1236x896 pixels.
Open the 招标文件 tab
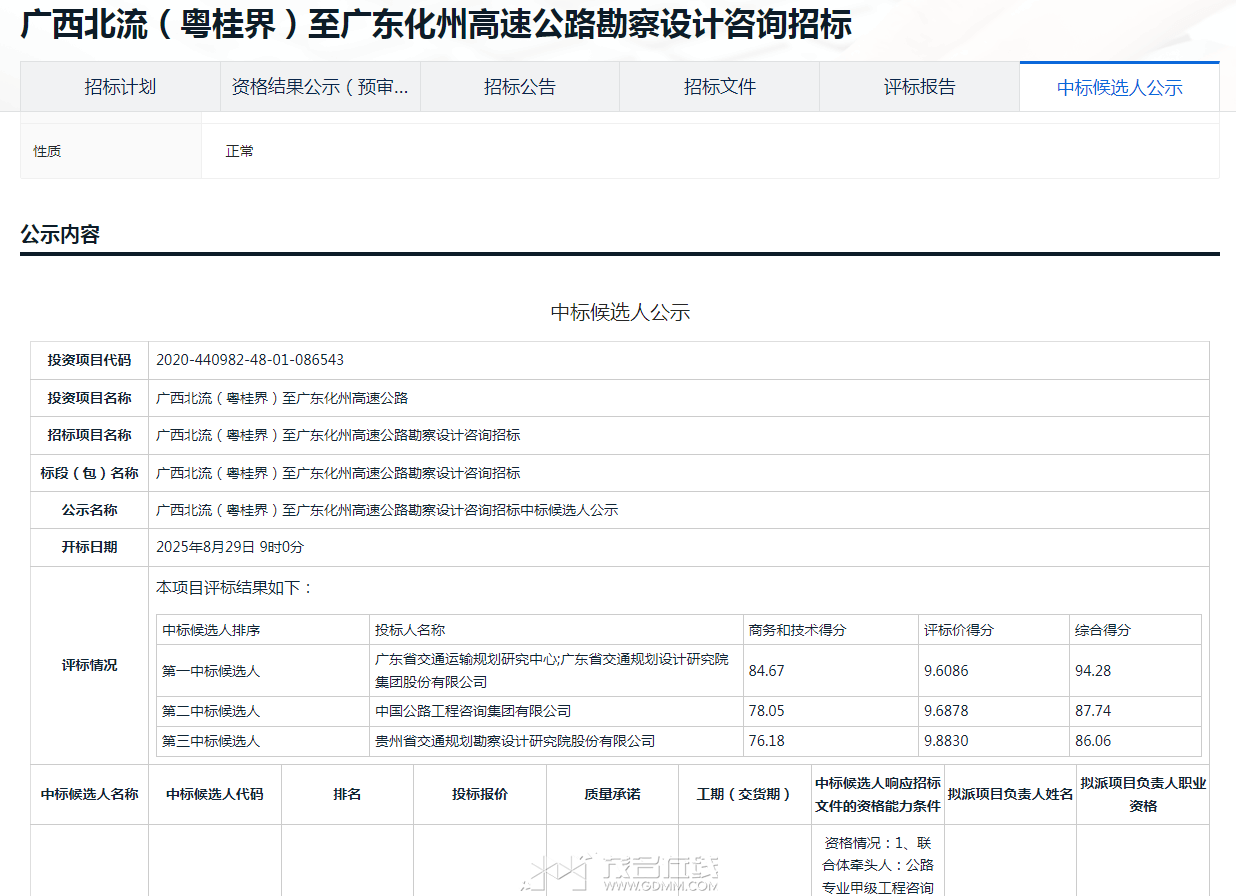point(720,87)
